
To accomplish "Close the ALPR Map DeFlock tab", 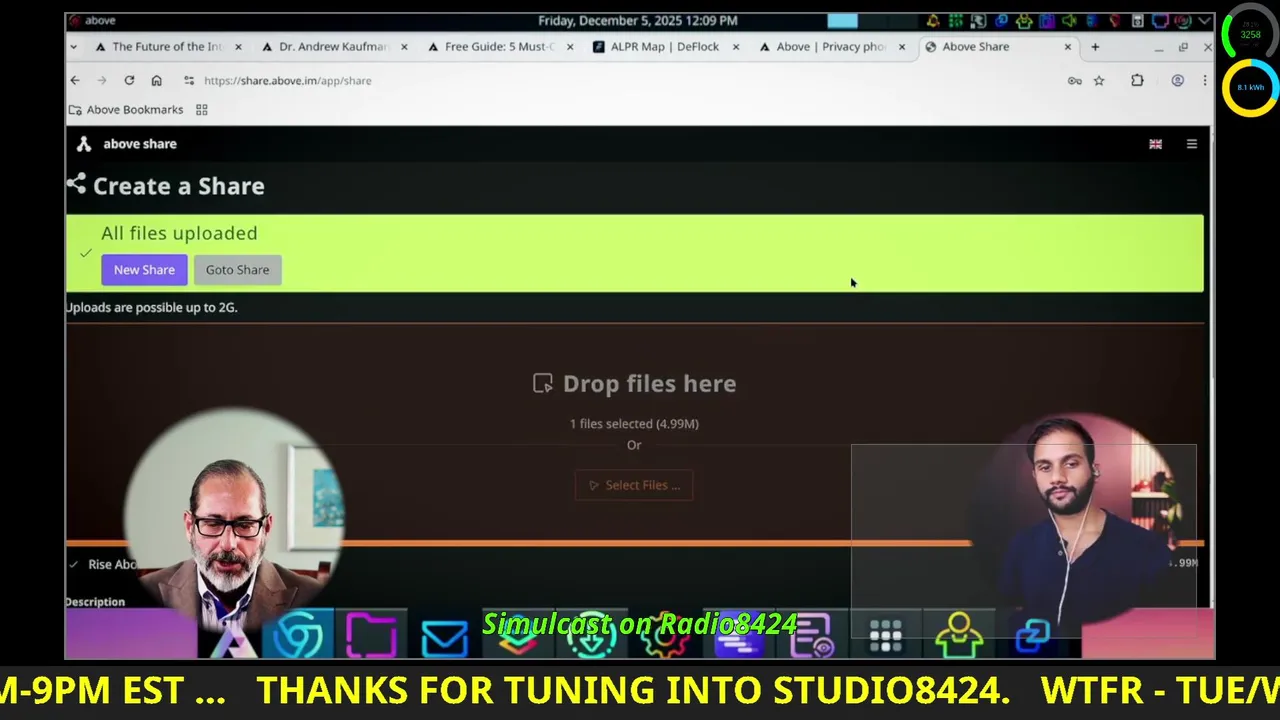I will (736, 47).
